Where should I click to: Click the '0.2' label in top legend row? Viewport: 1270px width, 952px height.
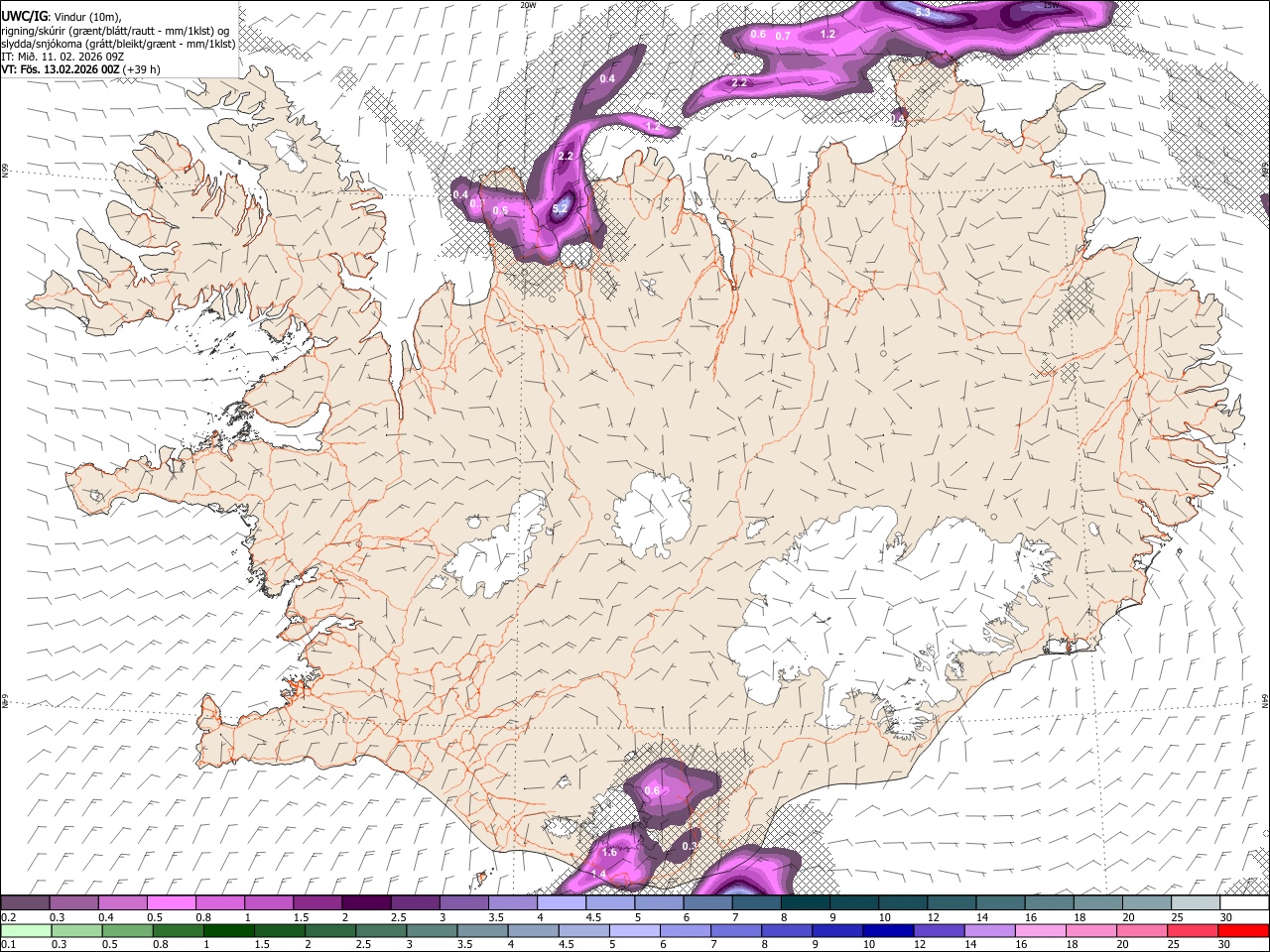(9, 917)
